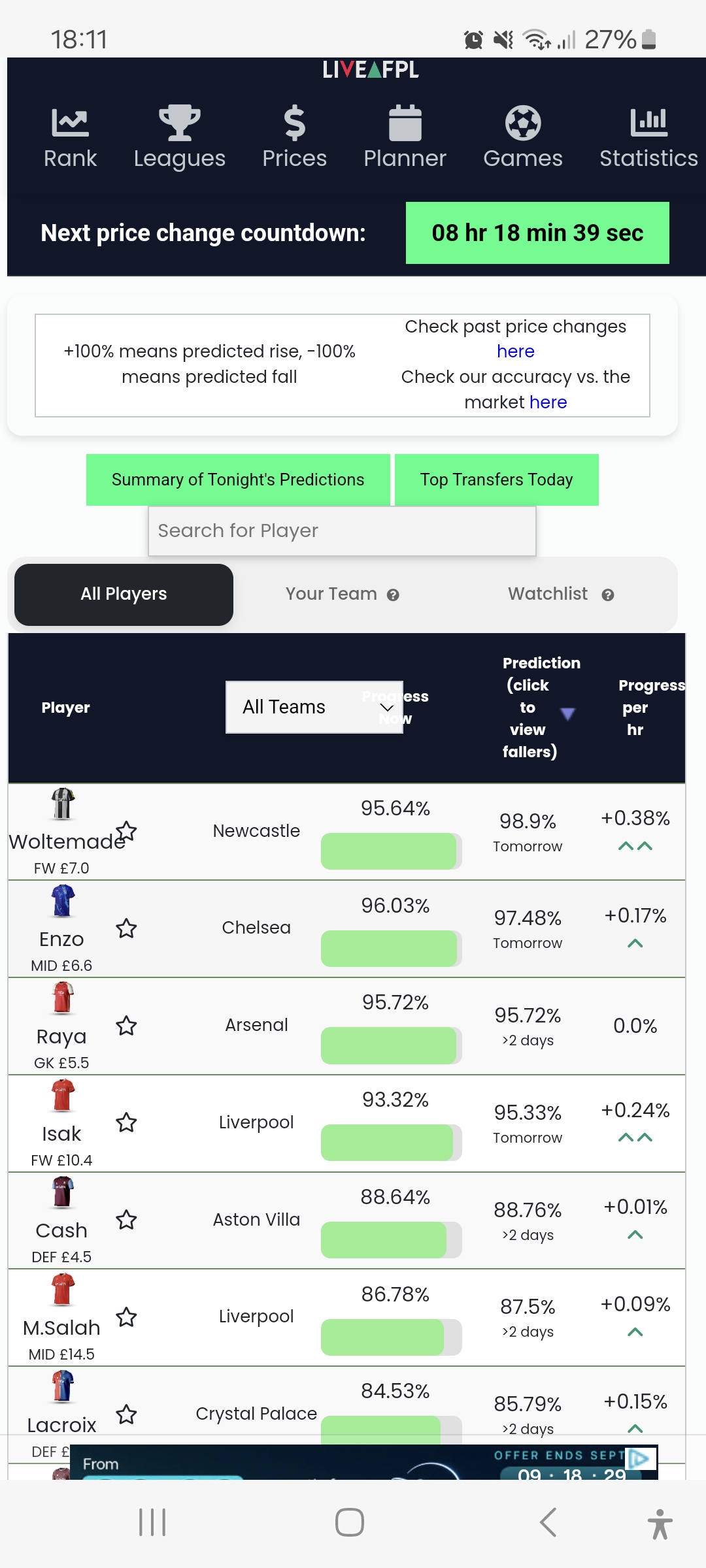Viewport: 706px width, 1568px height.
Task: Toggle watchlist star for Woltemade
Action: (x=126, y=831)
